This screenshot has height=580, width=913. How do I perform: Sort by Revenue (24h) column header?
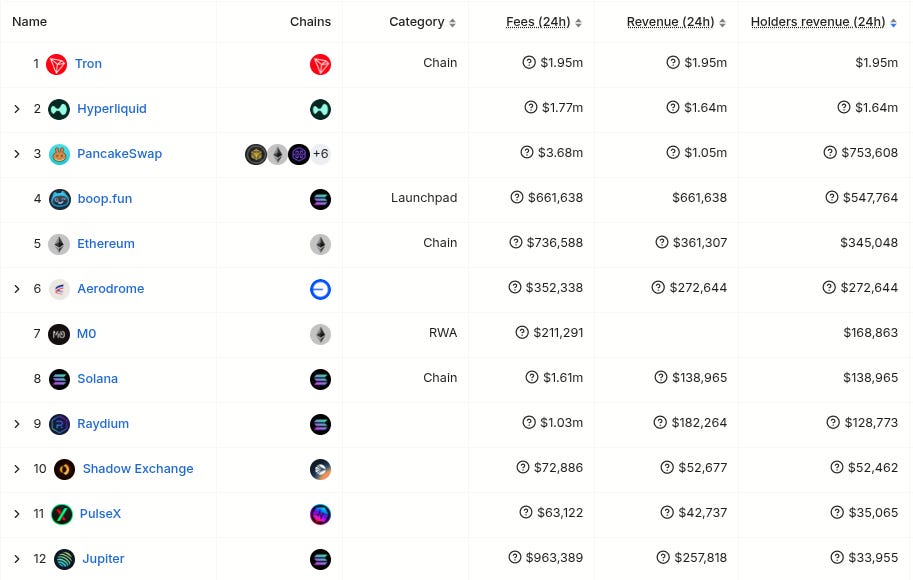tap(676, 22)
